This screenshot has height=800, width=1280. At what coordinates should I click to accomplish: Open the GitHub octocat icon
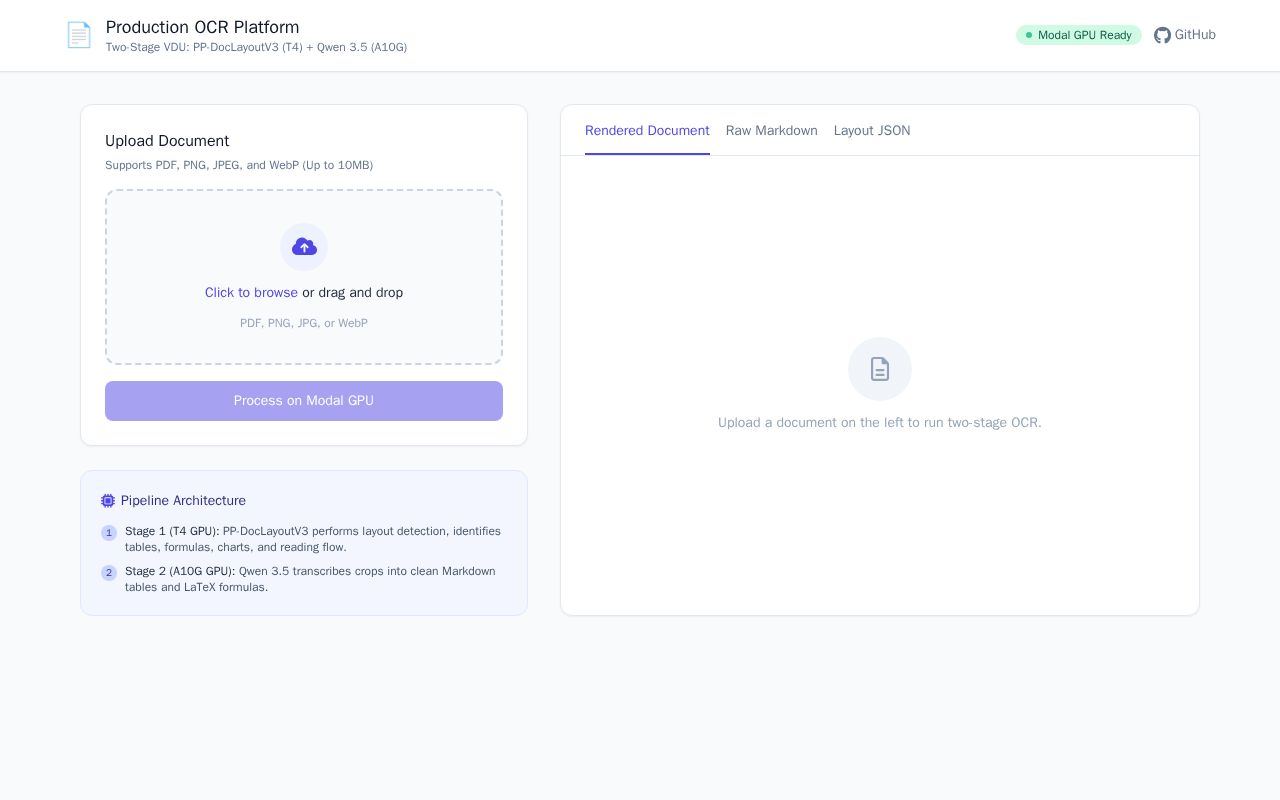[x=1162, y=35]
